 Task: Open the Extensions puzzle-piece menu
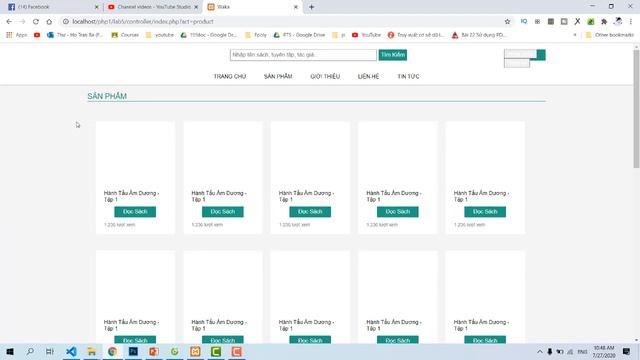pyautogui.click(x=604, y=22)
